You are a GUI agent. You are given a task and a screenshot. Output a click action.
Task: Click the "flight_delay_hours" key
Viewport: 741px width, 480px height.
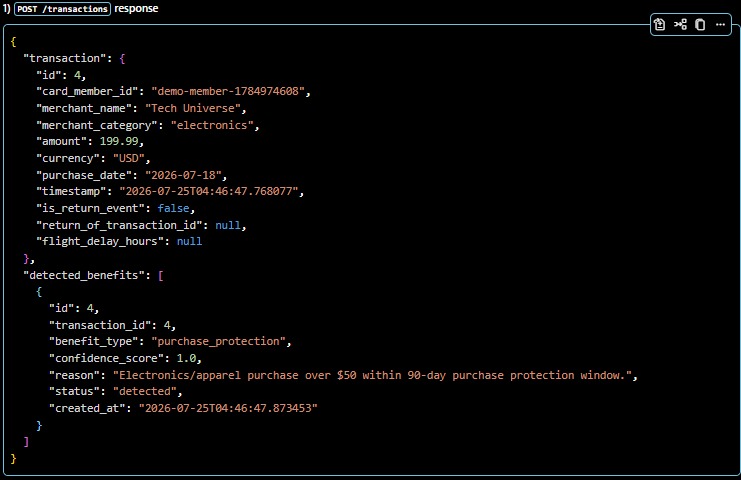pos(100,241)
